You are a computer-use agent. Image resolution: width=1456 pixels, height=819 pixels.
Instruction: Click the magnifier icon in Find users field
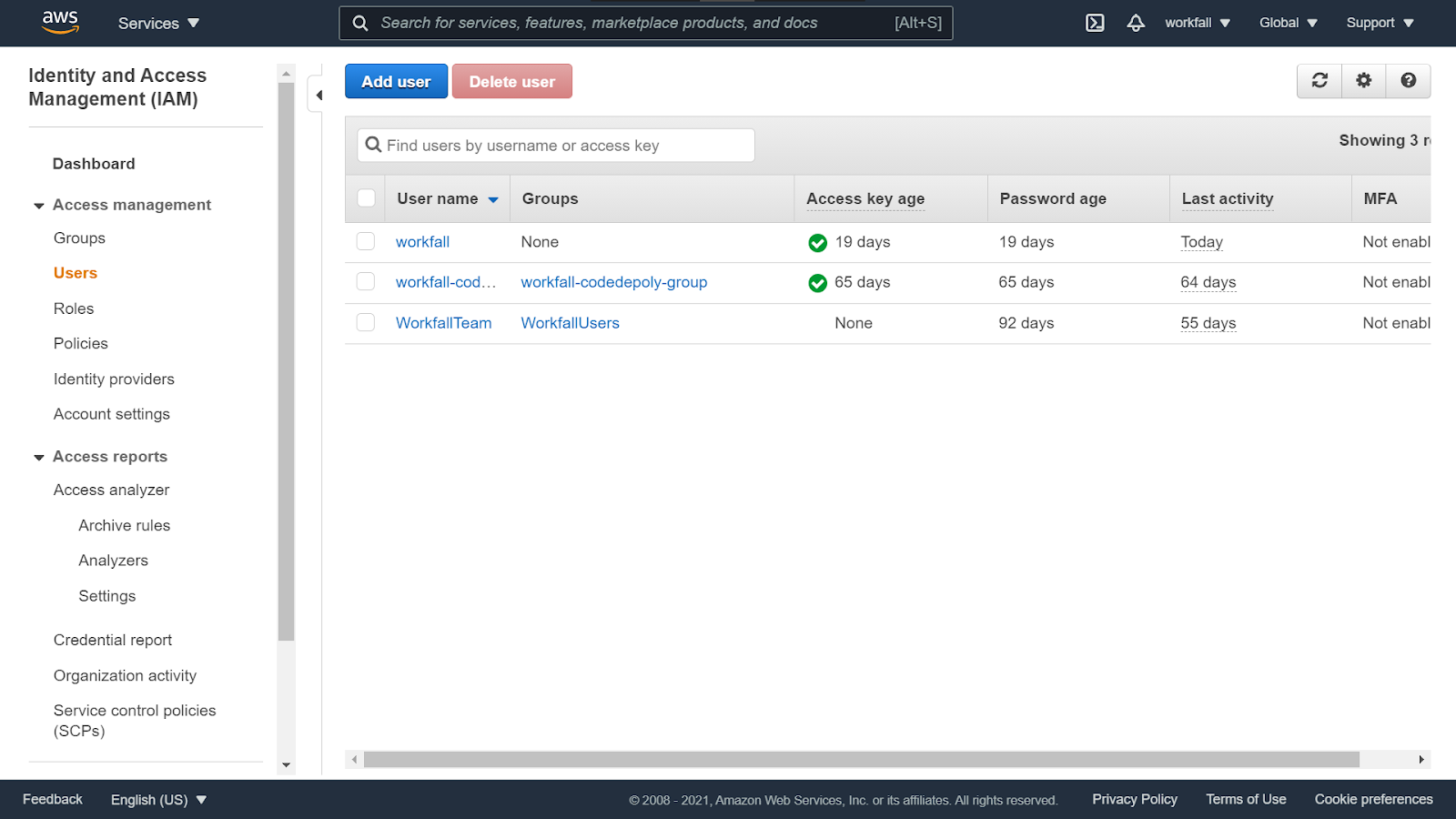click(373, 145)
